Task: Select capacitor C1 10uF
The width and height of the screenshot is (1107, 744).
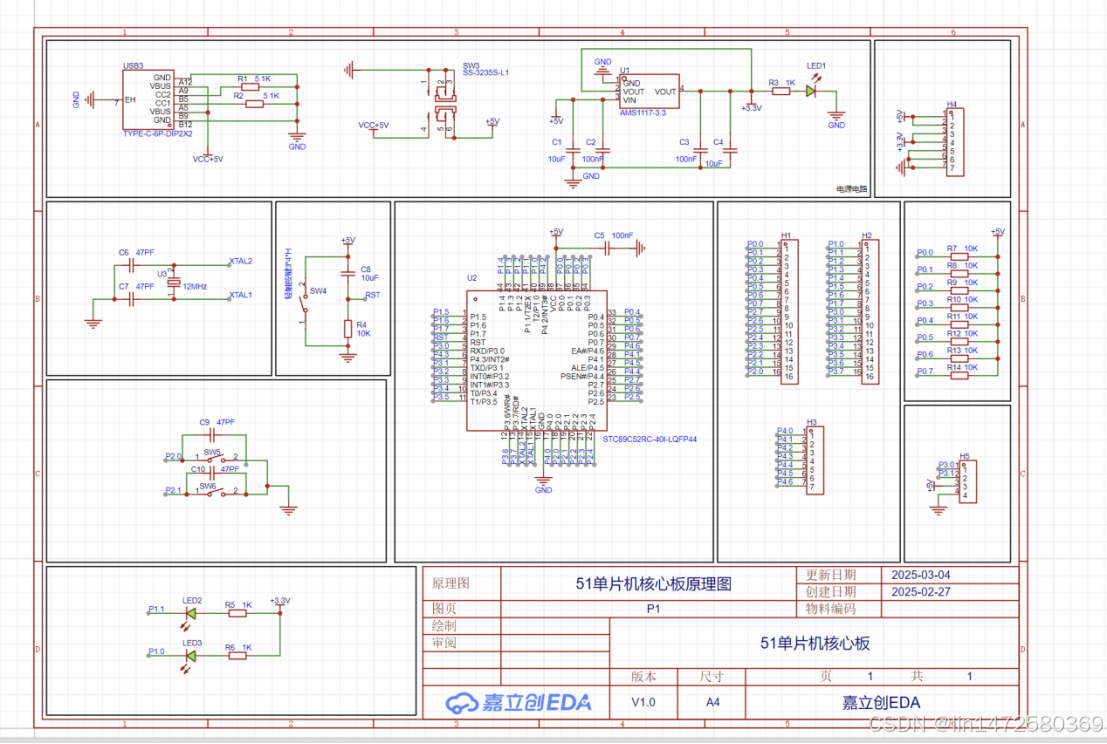Action: point(573,150)
